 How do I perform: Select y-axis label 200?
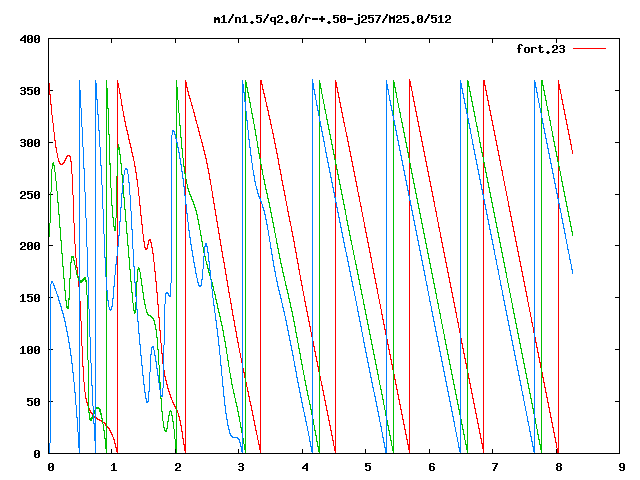point(30,246)
